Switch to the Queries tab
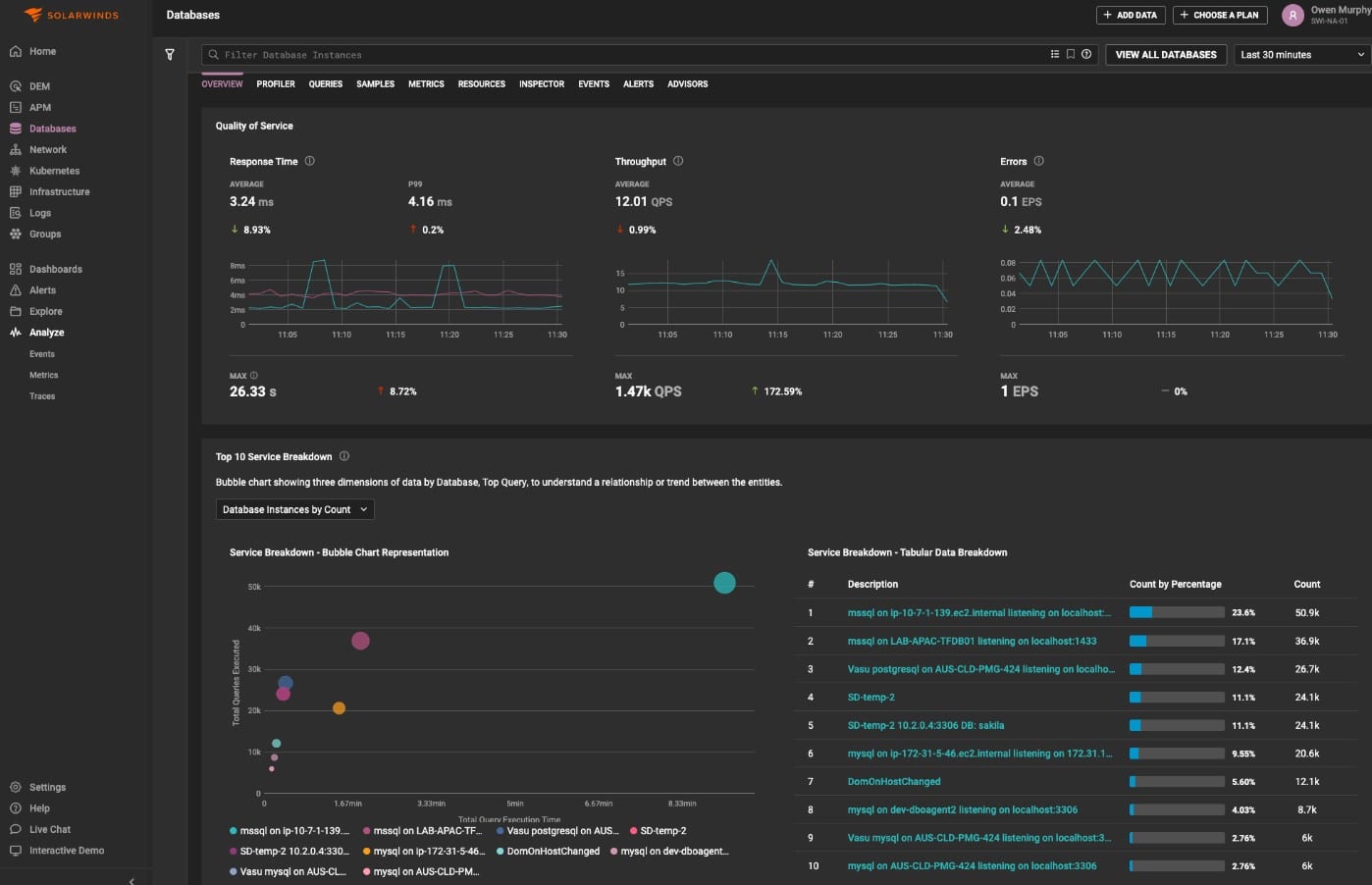Viewport: 1372px width, 885px height. pyautogui.click(x=325, y=84)
